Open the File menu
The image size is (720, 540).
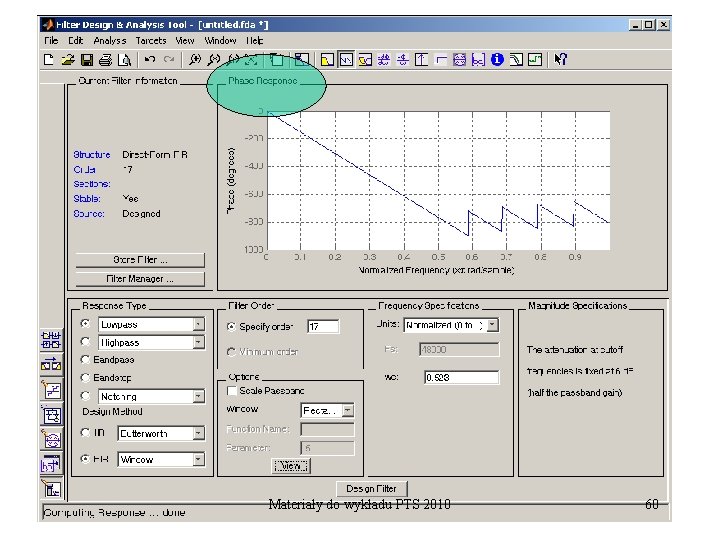click(x=51, y=40)
